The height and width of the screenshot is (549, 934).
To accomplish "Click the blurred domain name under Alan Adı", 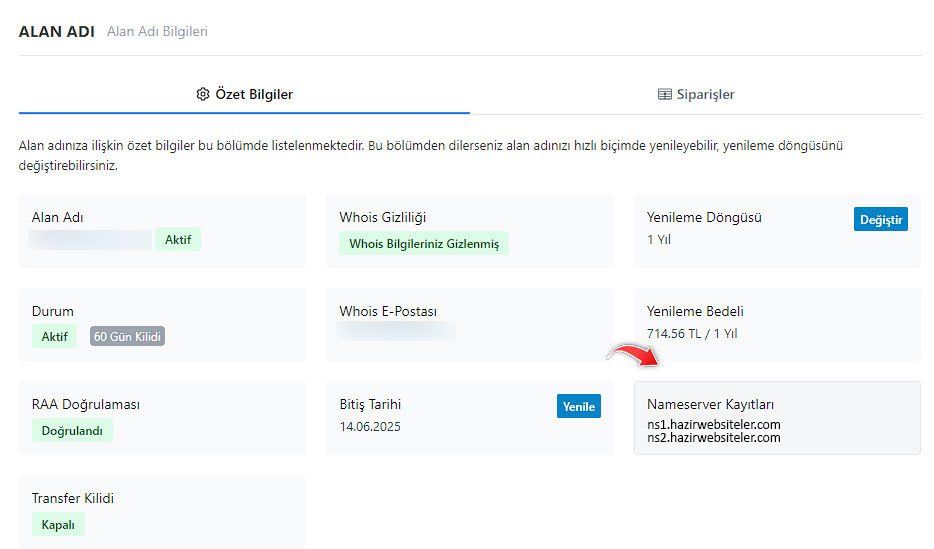I will [x=90, y=240].
